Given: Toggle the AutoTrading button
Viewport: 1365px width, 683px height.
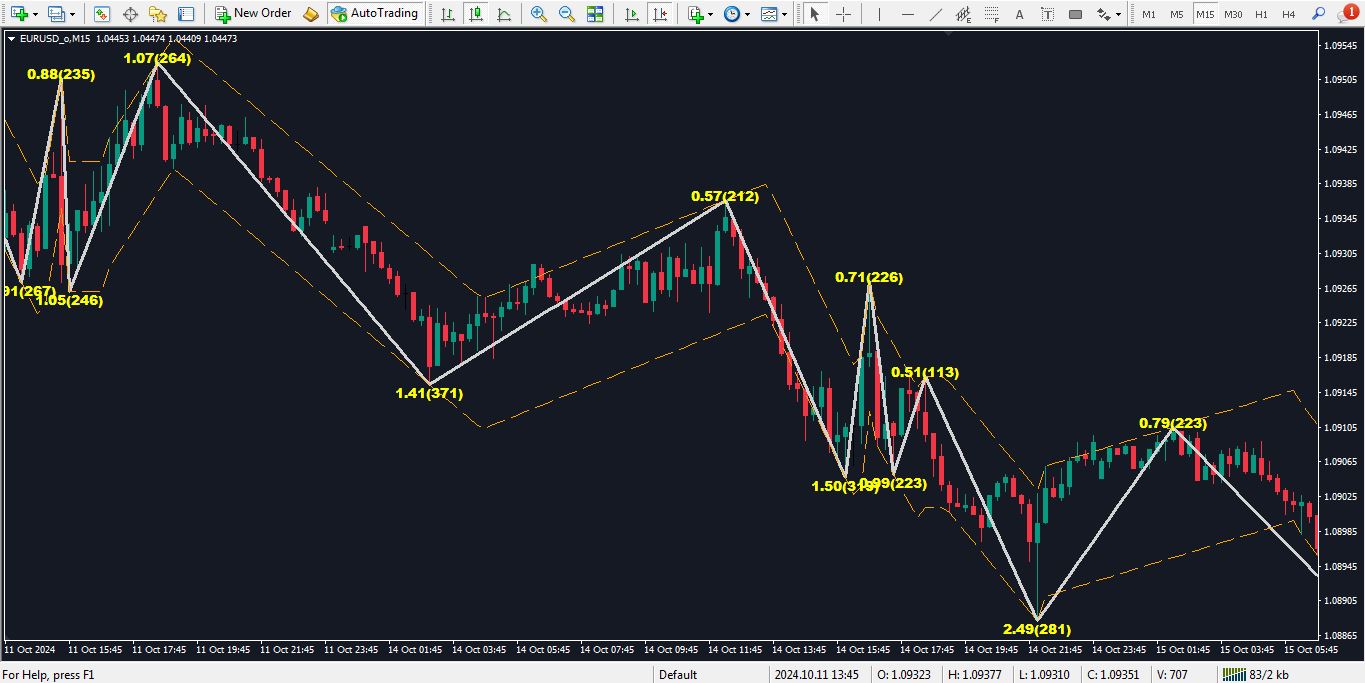Looking at the screenshot, I should [x=375, y=14].
